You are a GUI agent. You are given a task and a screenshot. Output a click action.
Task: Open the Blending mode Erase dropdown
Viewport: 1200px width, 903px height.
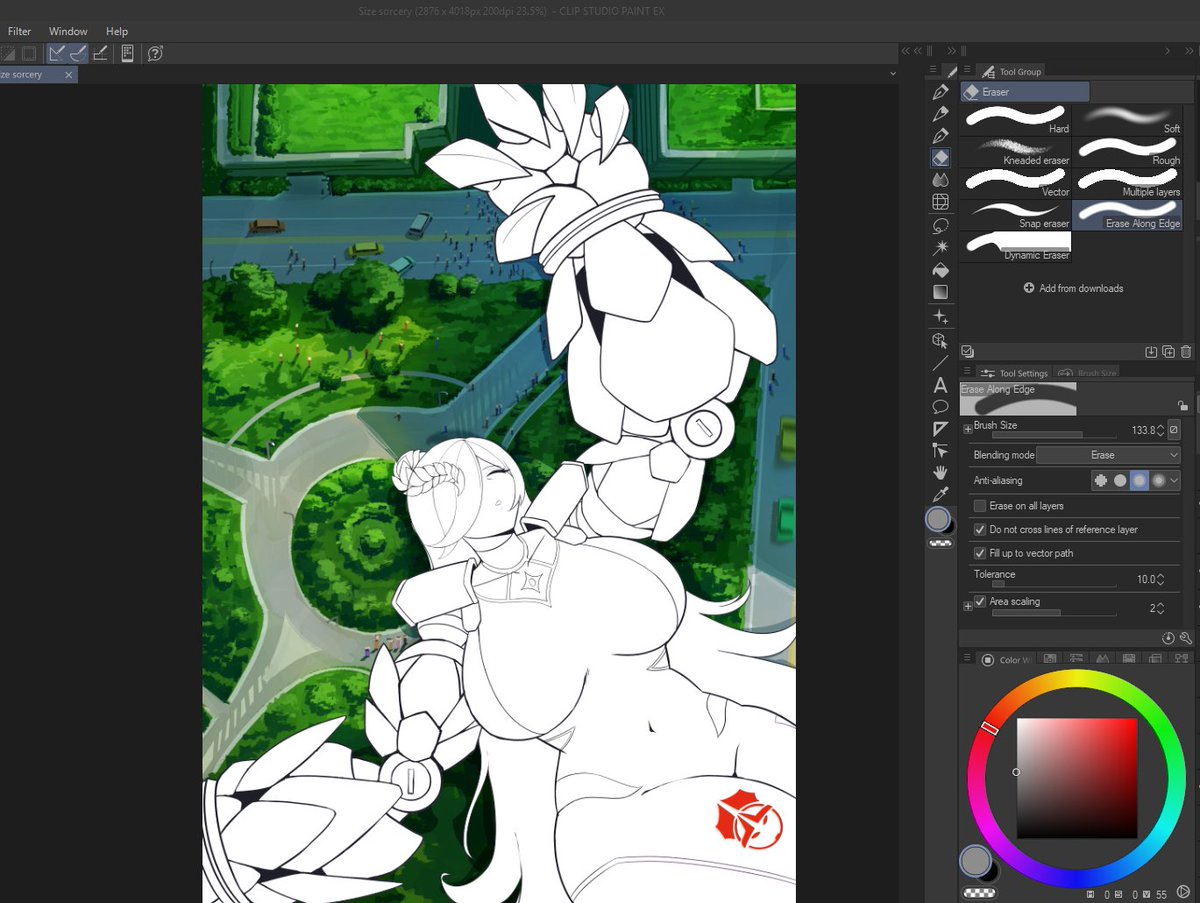coord(1109,455)
